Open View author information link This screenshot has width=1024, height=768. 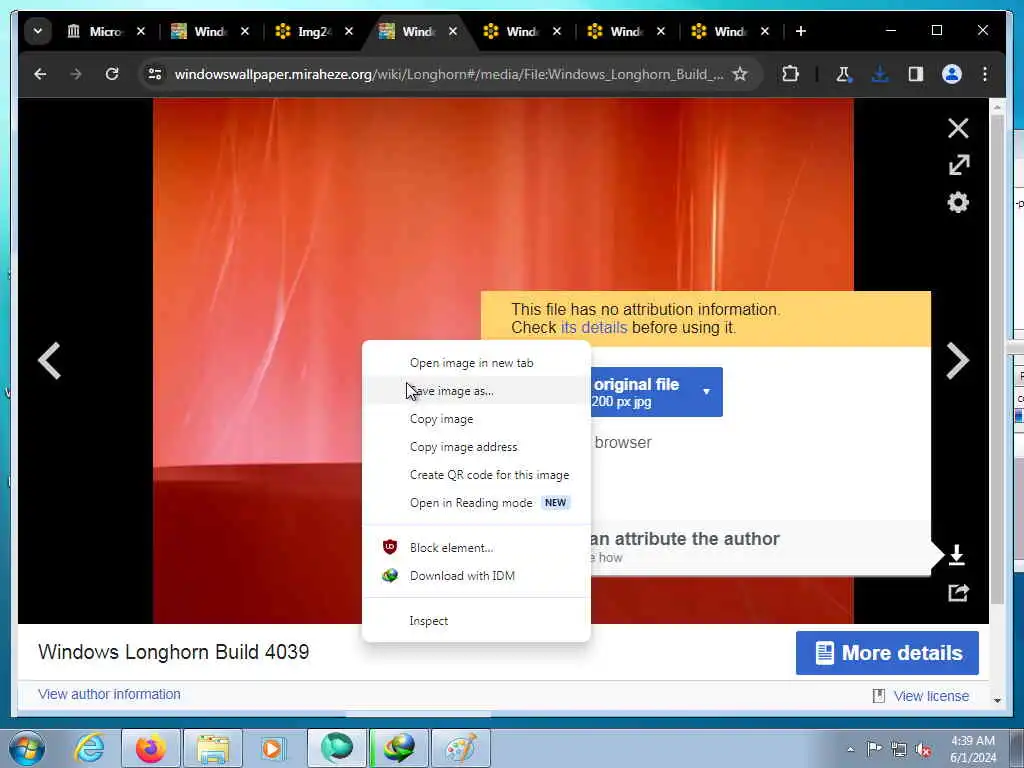(x=109, y=694)
